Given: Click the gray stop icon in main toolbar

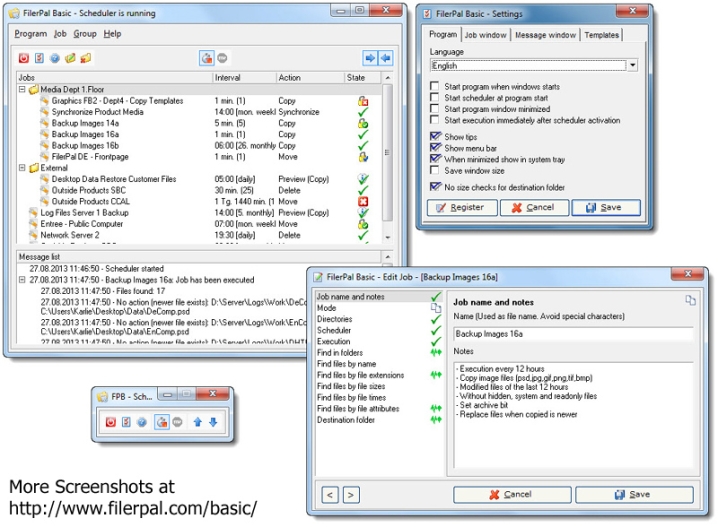Looking at the screenshot, I should click(224, 58).
